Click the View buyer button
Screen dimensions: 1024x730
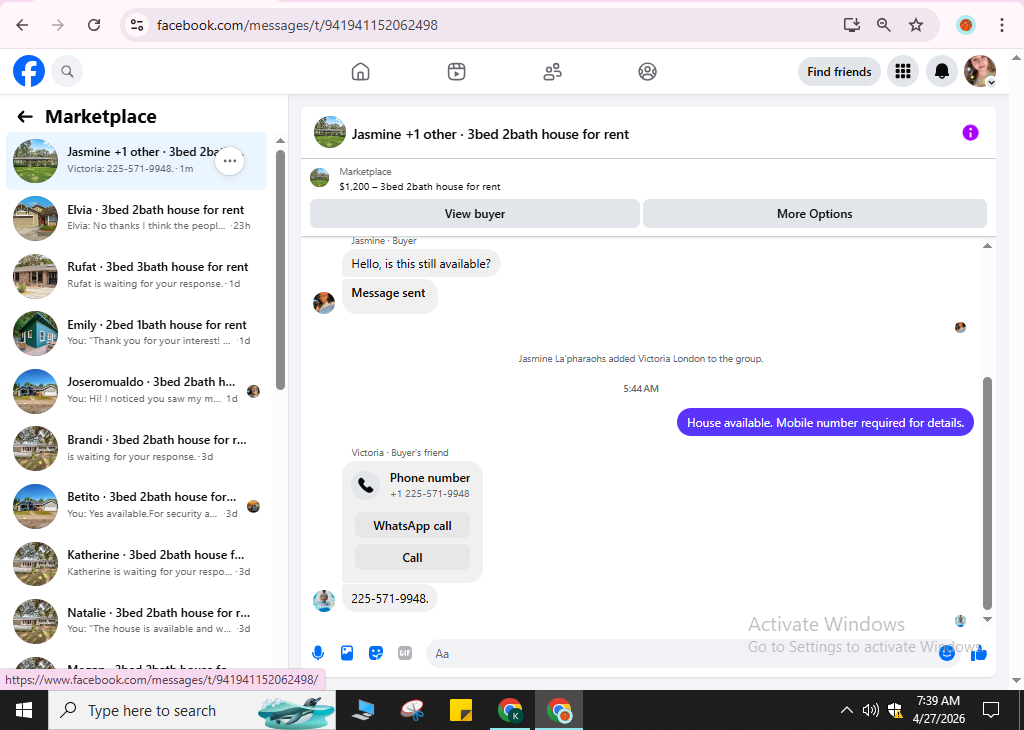tap(475, 214)
